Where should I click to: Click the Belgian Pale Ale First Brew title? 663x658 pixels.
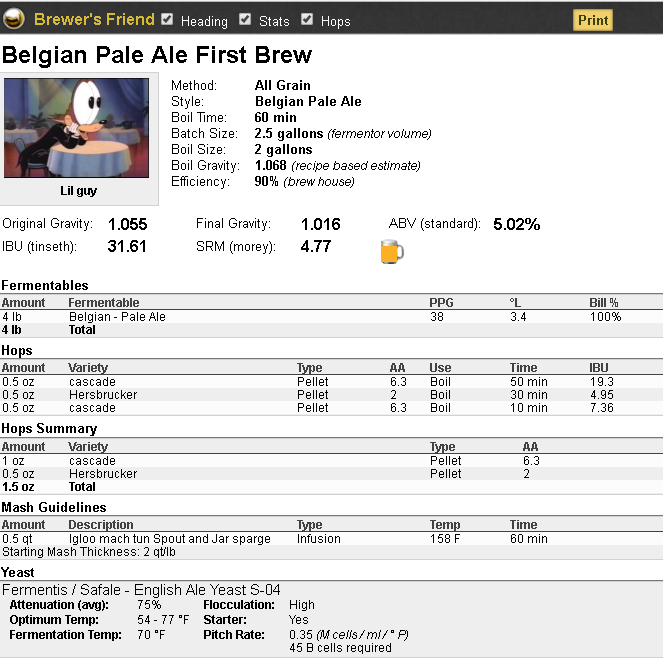(157, 55)
